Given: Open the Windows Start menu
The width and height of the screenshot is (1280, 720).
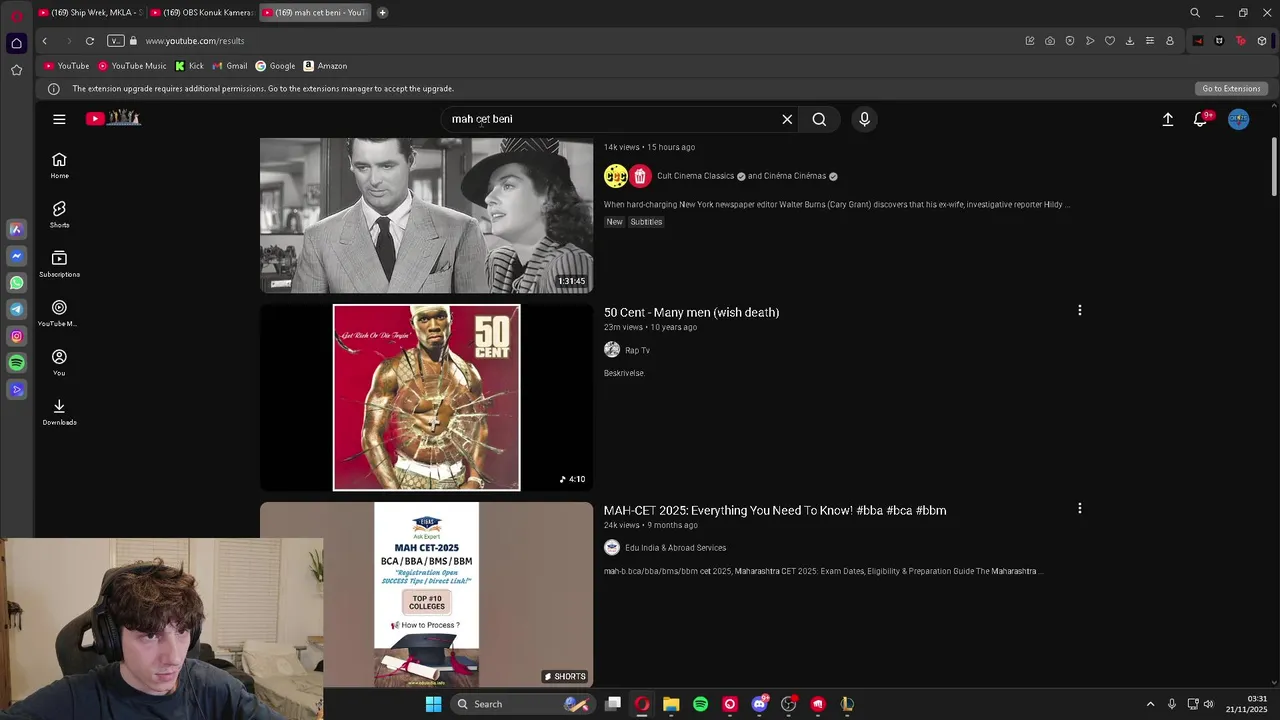Looking at the screenshot, I should click(x=433, y=704).
